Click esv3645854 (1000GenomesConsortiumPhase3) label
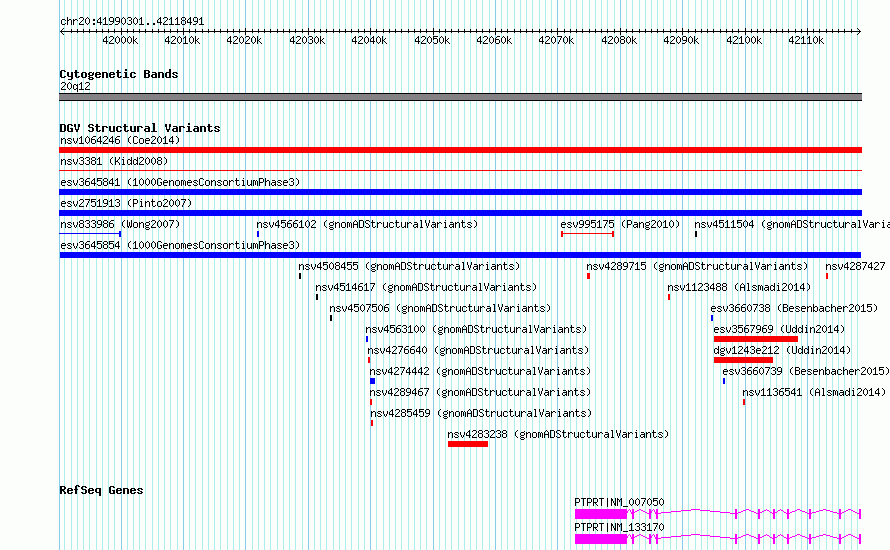This screenshot has width=890, height=550. coord(180,245)
